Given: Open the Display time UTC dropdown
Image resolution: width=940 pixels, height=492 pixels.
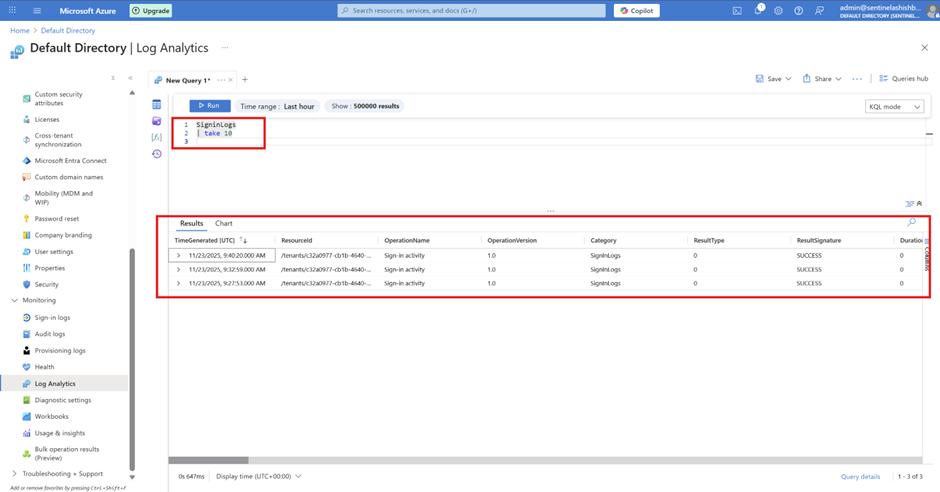Looking at the screenshot, I should (258, 477).
